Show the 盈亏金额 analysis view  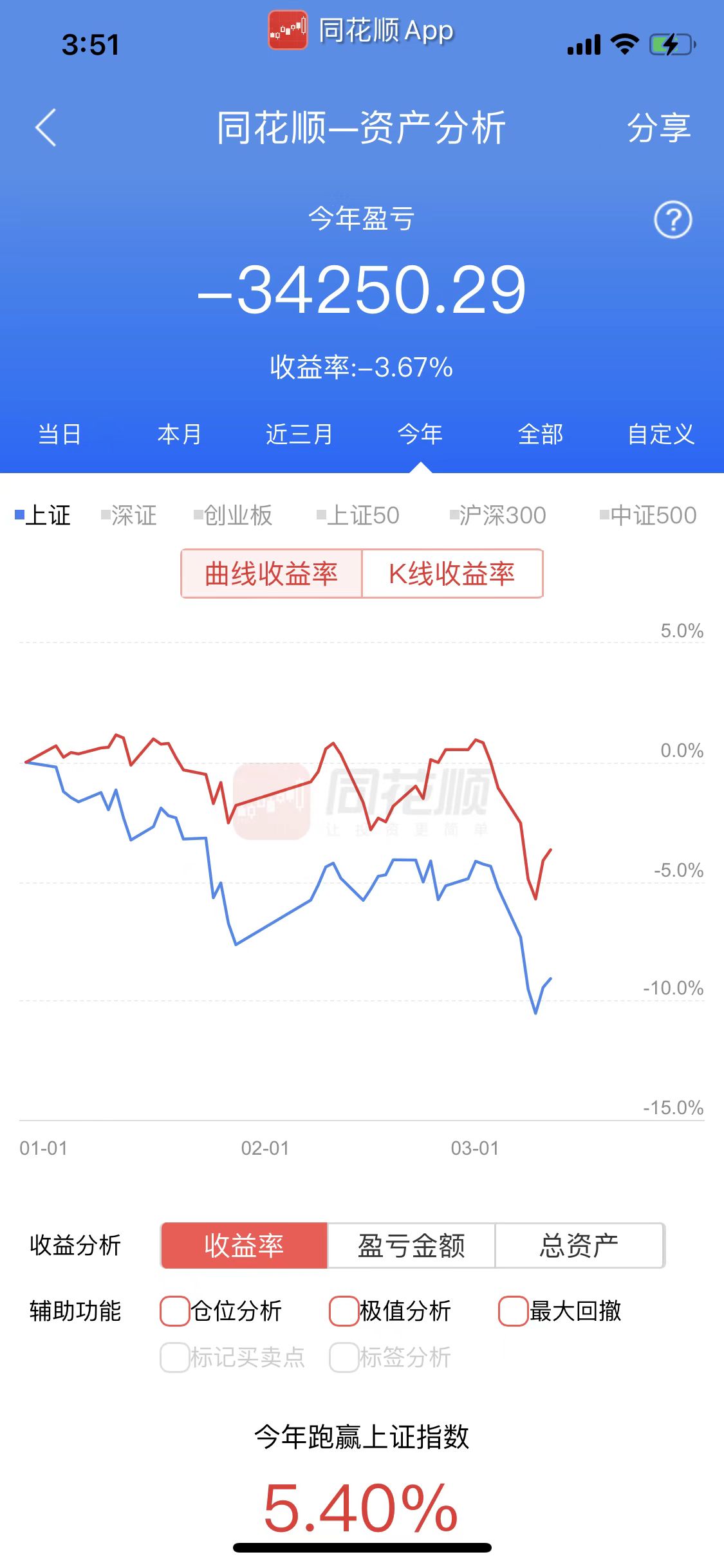[x=411, y=1246]
